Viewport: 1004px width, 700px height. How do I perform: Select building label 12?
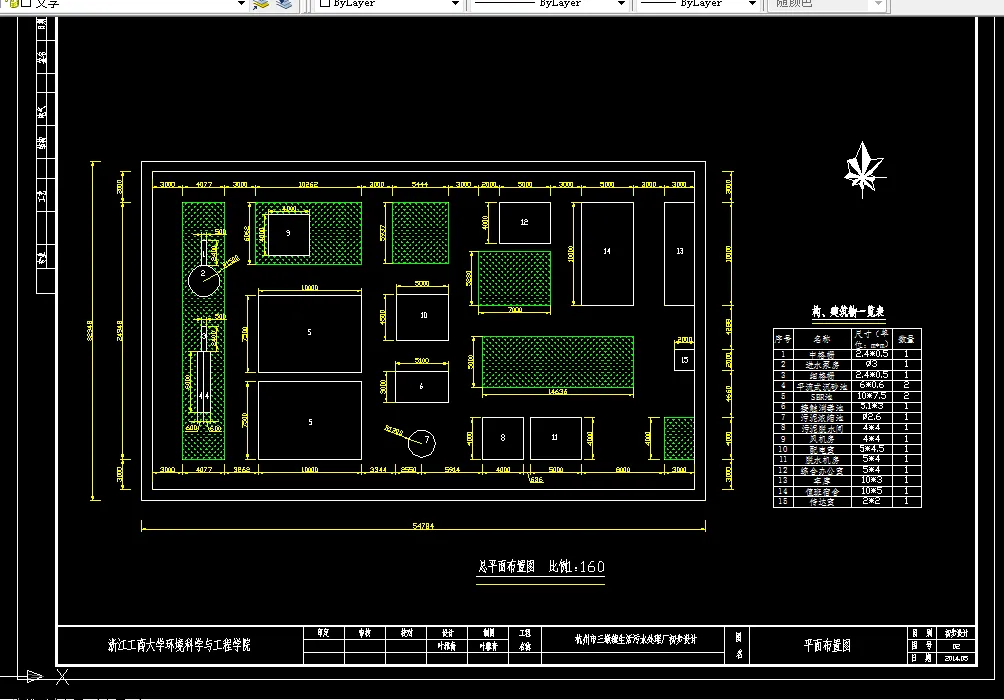coord(524,222)
